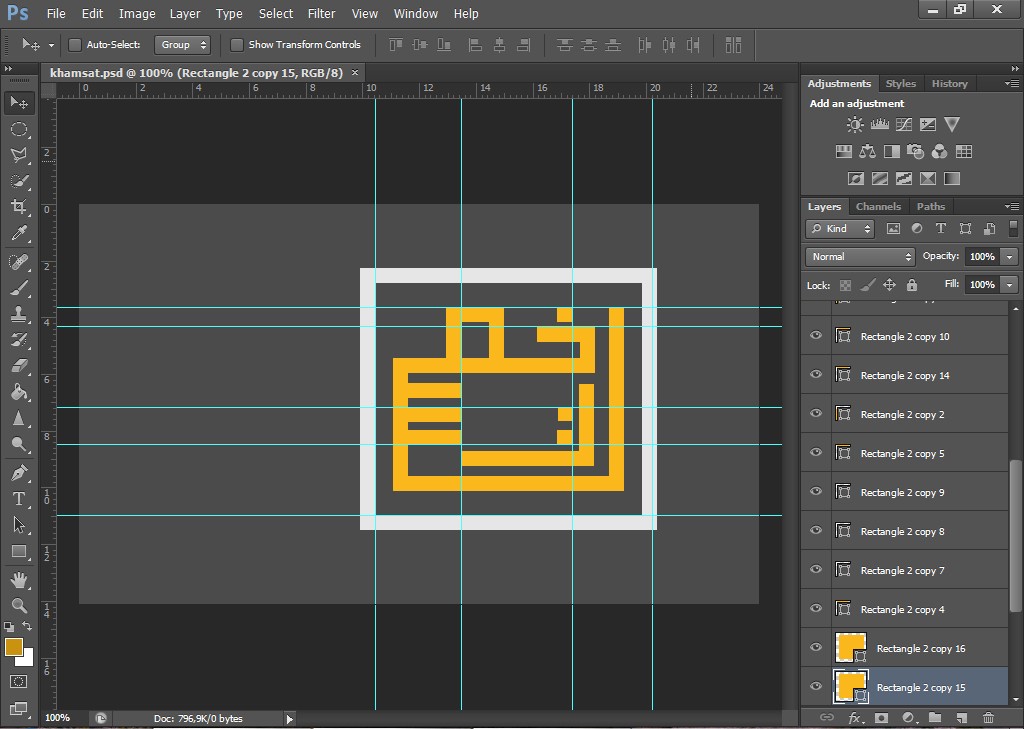1024x729 pixels.
Task: Check Show Transform Controls
Action: (x=237, y=45)
